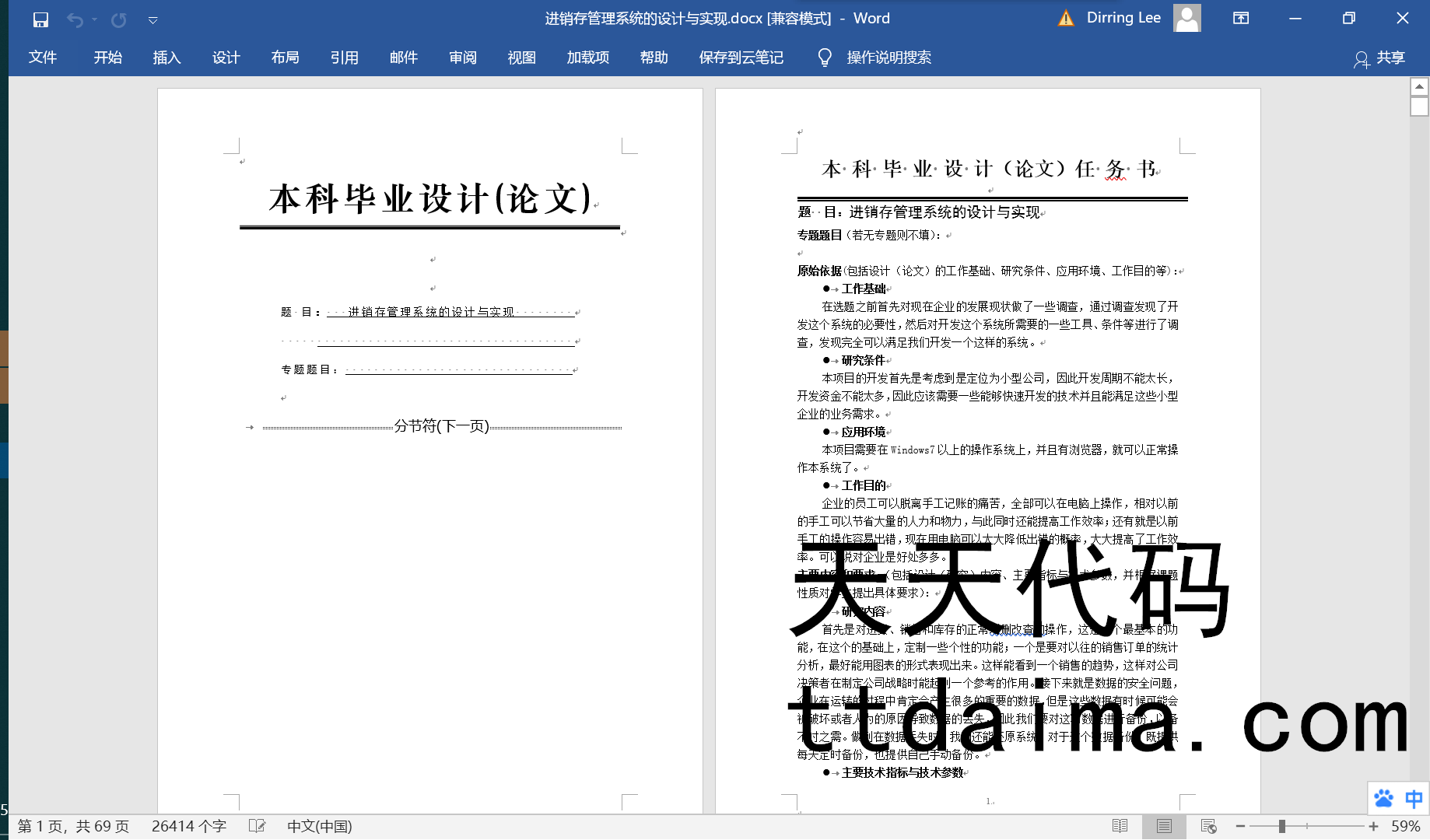
Task: Switch to Read Mode view
Action: 1120,826
